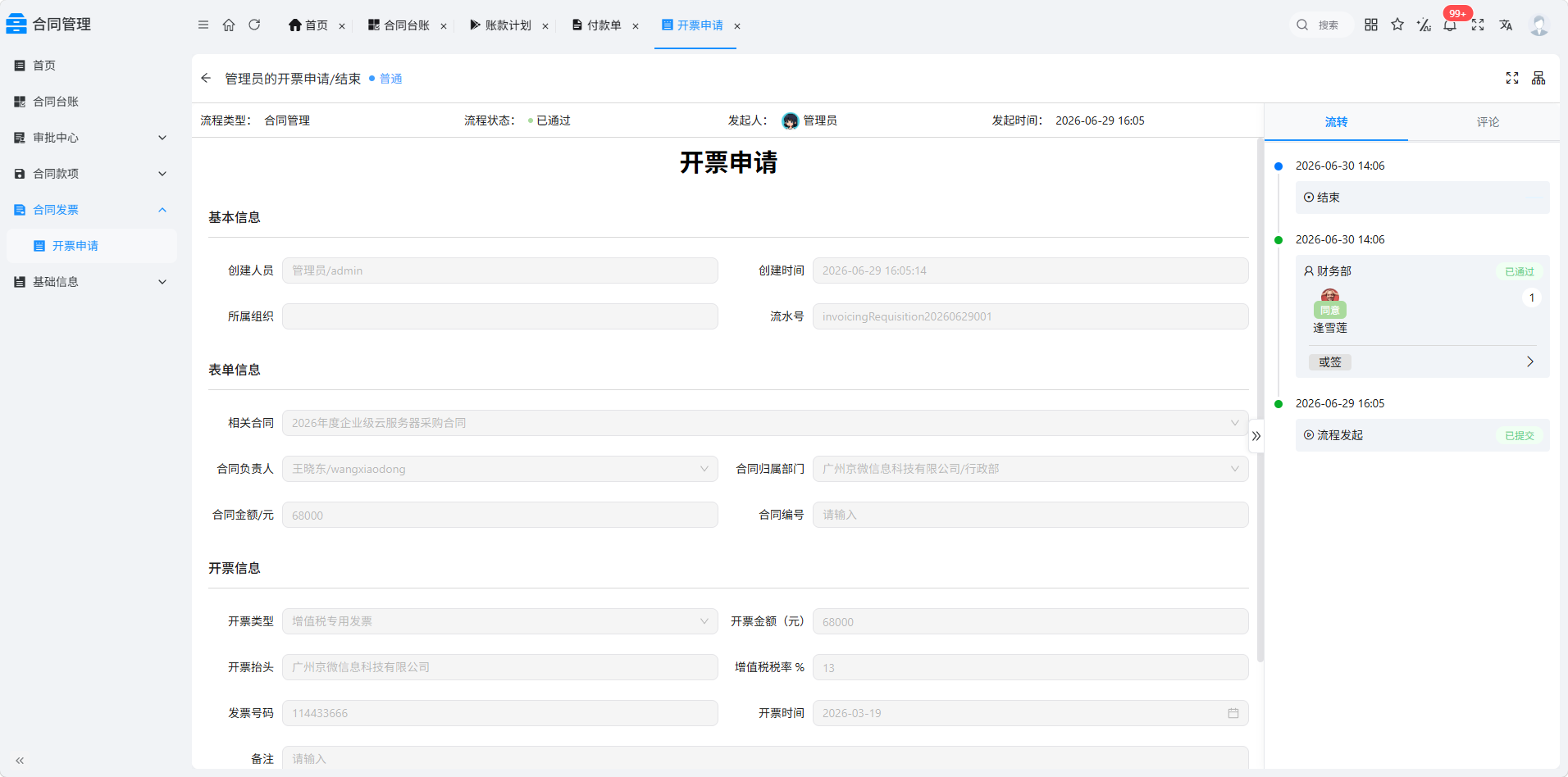Switch to the 评论 tab
The width and height of the screenshot is (1568, 777).
tap(1488, 122)
